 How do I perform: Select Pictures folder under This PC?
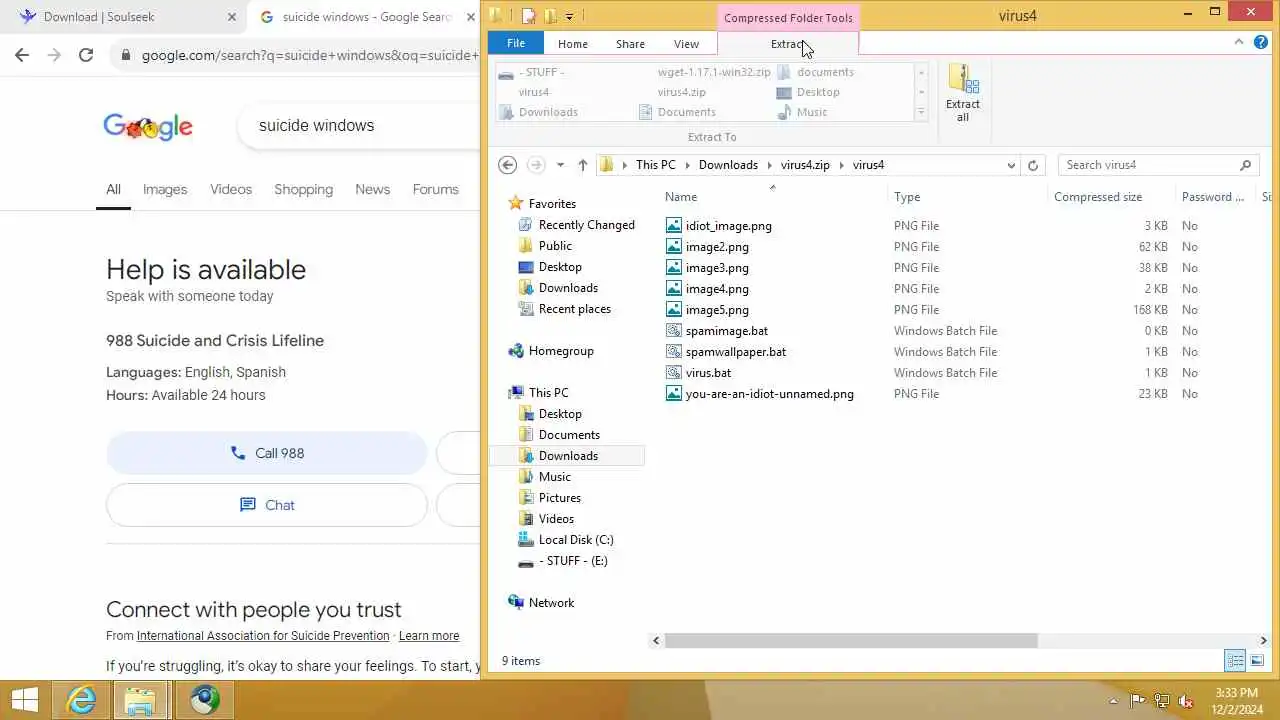(560, 498)
